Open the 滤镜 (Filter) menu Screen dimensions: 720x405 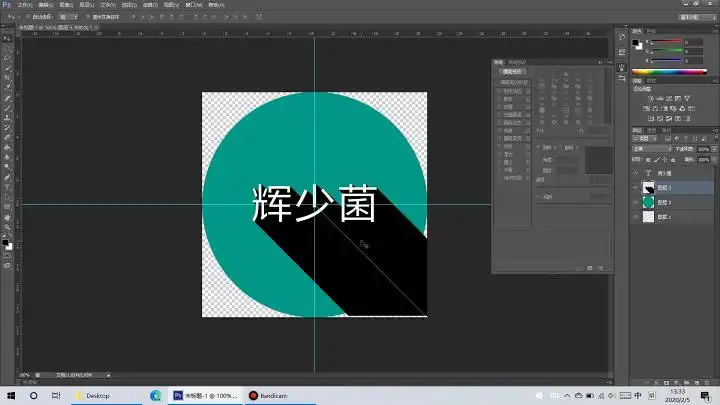coord(170,5)
